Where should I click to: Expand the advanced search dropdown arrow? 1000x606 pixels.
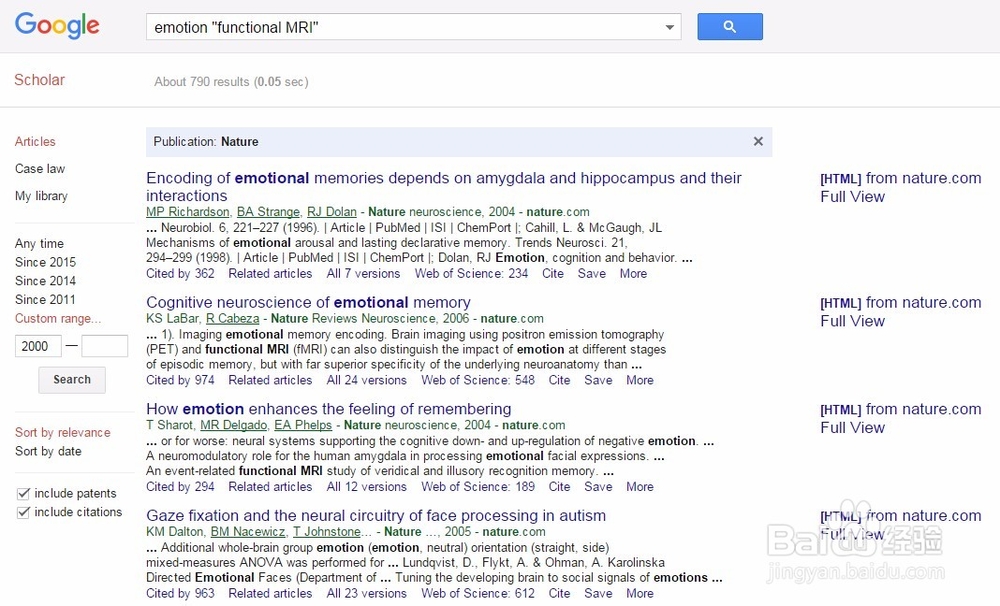pyautogui.click(x=670, y=27)
